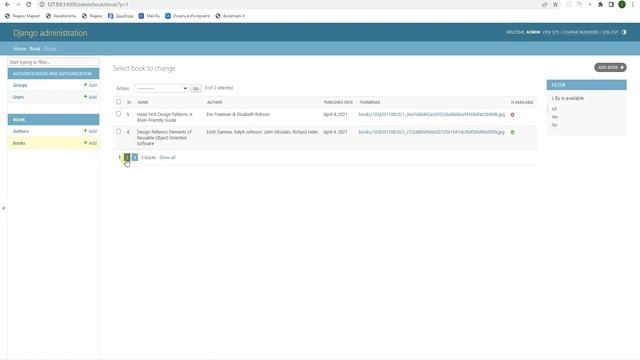This screenshot has width=640, height=360.
Task: Add a new Group via Add link
Action: (90, 85)
